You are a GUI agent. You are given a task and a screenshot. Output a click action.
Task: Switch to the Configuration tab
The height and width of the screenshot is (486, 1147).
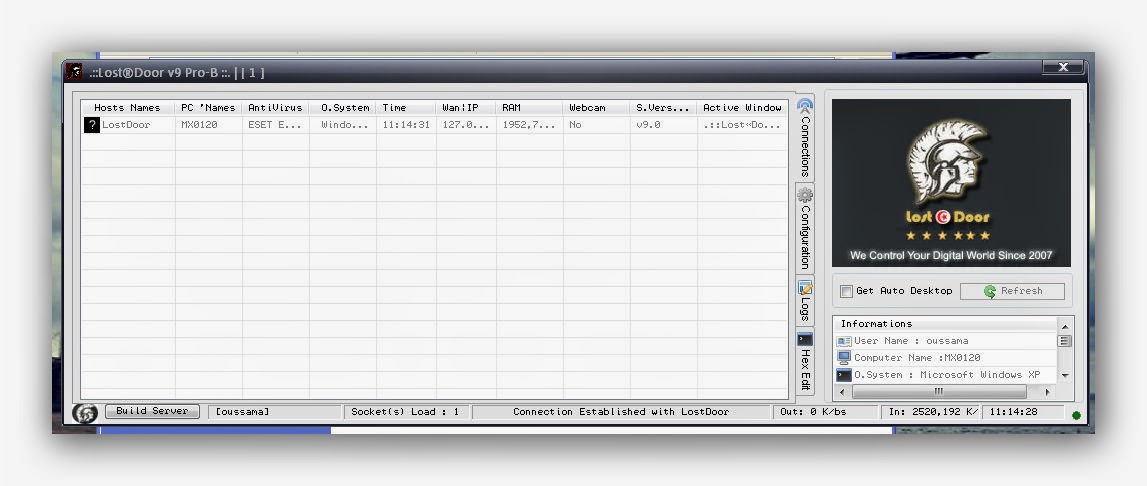pyautogui.click(x=805, y=229)
